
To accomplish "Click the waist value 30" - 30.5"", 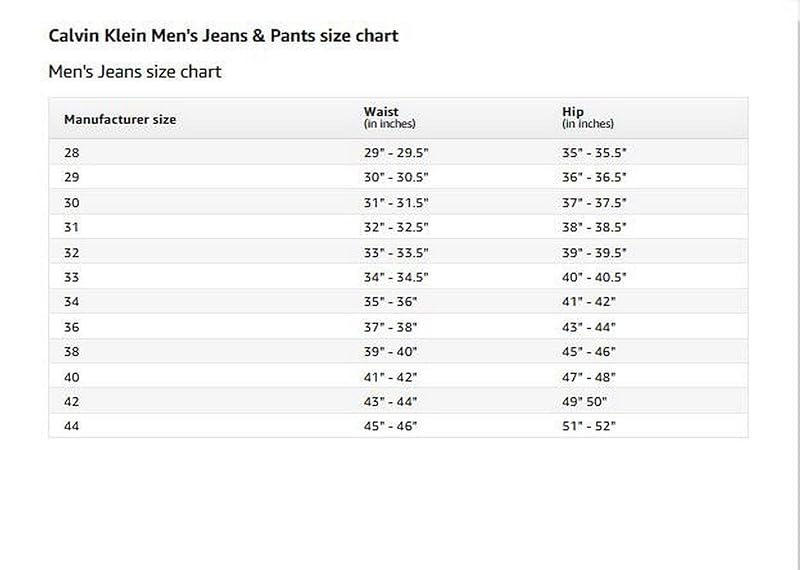I will pos(396,177).
